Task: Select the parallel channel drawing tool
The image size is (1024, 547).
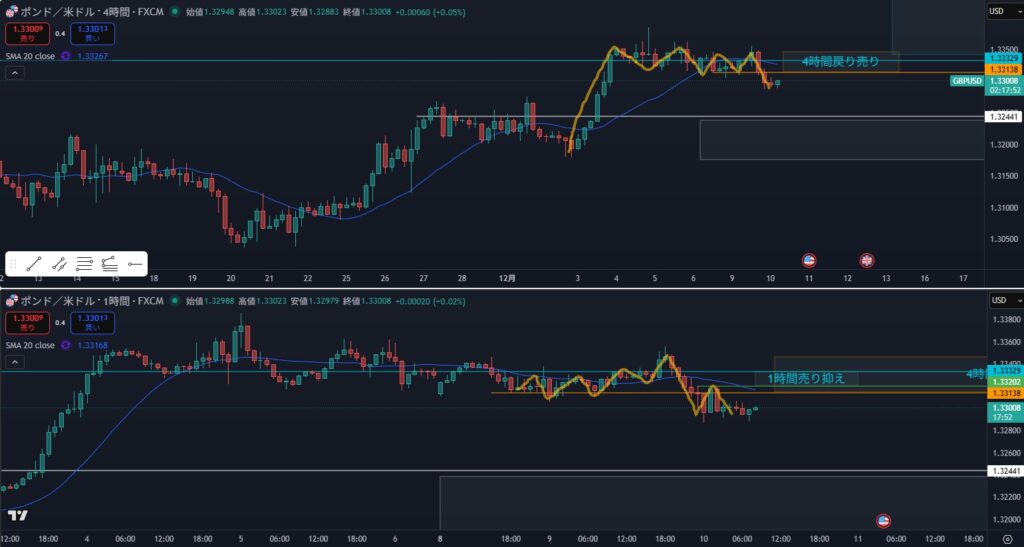Action: coord(59,264)
